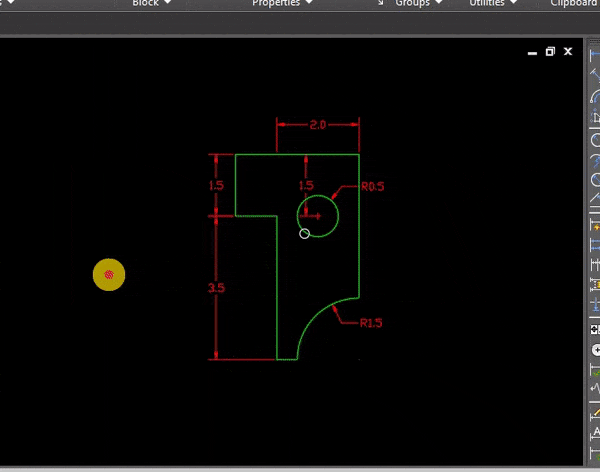Select the Aligned dimension tool

click(595, 74)
